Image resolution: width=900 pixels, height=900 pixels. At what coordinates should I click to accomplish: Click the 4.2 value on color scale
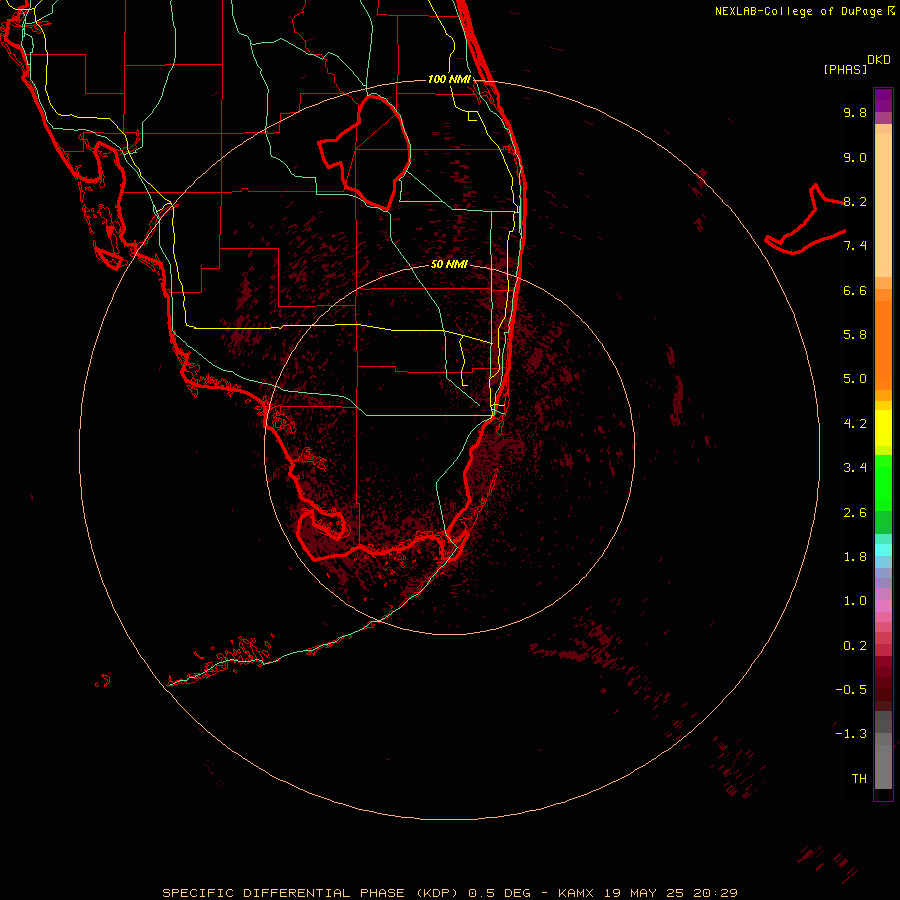[855, 424]
